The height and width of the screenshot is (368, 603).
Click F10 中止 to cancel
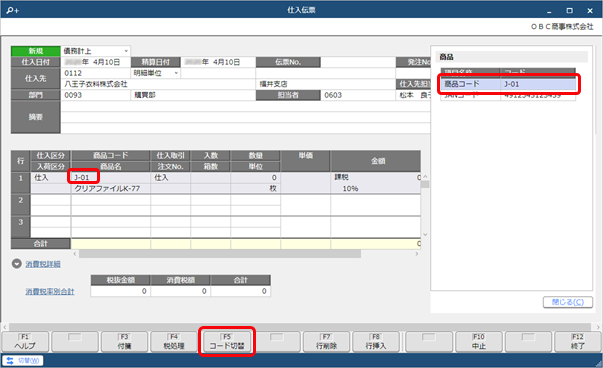tap(479, 341)
